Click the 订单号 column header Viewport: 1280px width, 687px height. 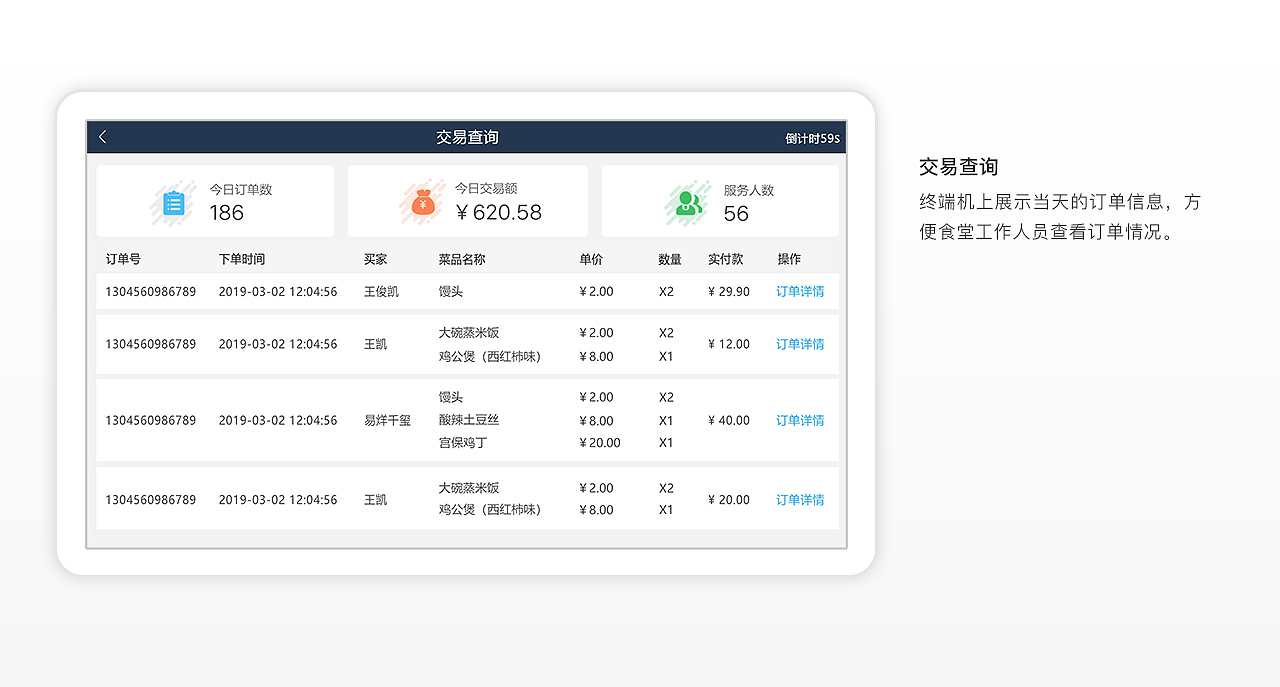[123, 259]
